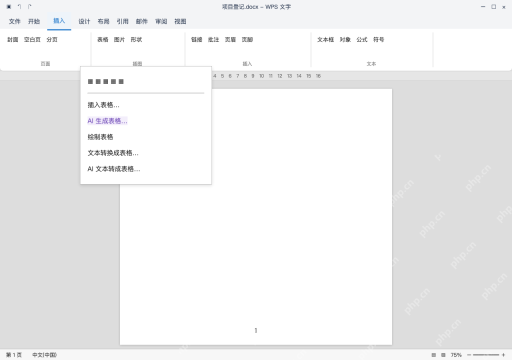Click the zoom out minus button
Image resolution: width=512 pixels, height=360 pixels.
pos(469,355)
